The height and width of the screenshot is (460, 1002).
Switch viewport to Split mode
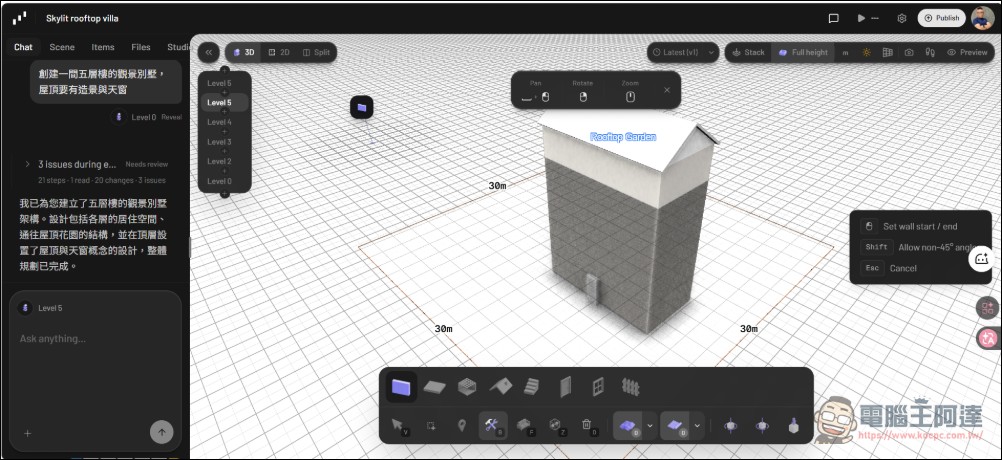(316, 52)
